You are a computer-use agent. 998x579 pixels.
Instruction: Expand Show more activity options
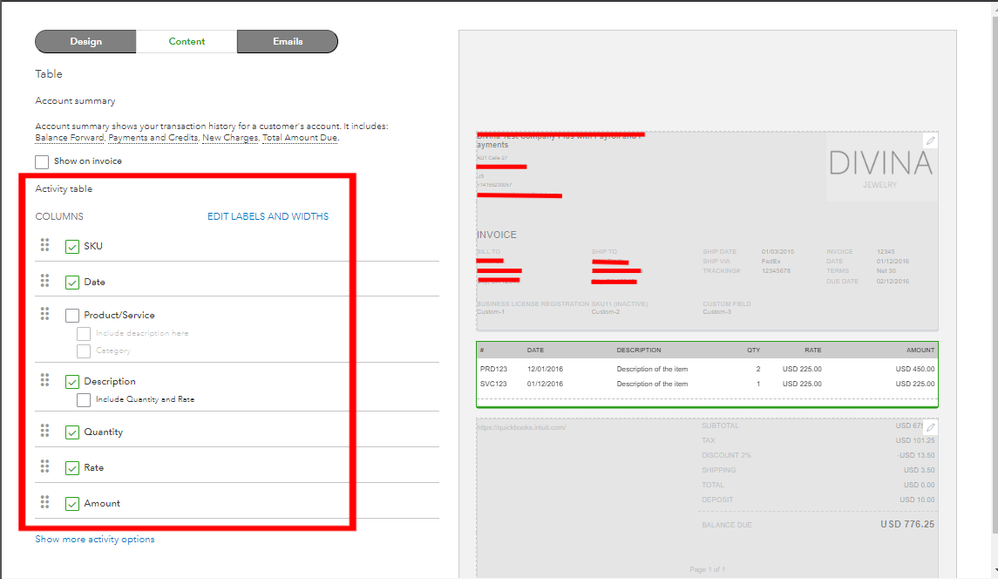[x=95, y=539]
